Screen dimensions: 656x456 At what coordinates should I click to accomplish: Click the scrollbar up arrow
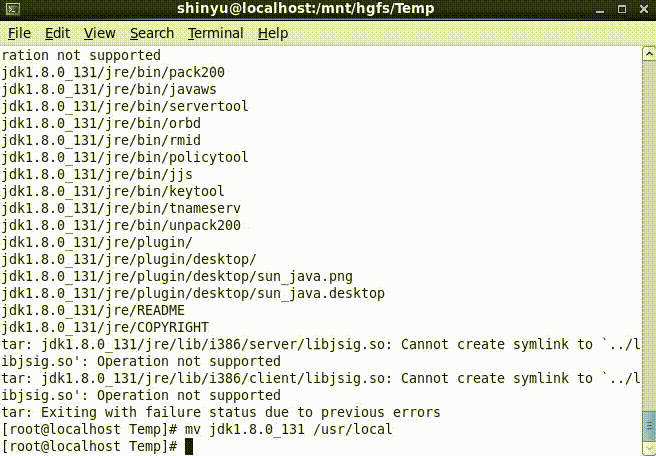(649, 54)
